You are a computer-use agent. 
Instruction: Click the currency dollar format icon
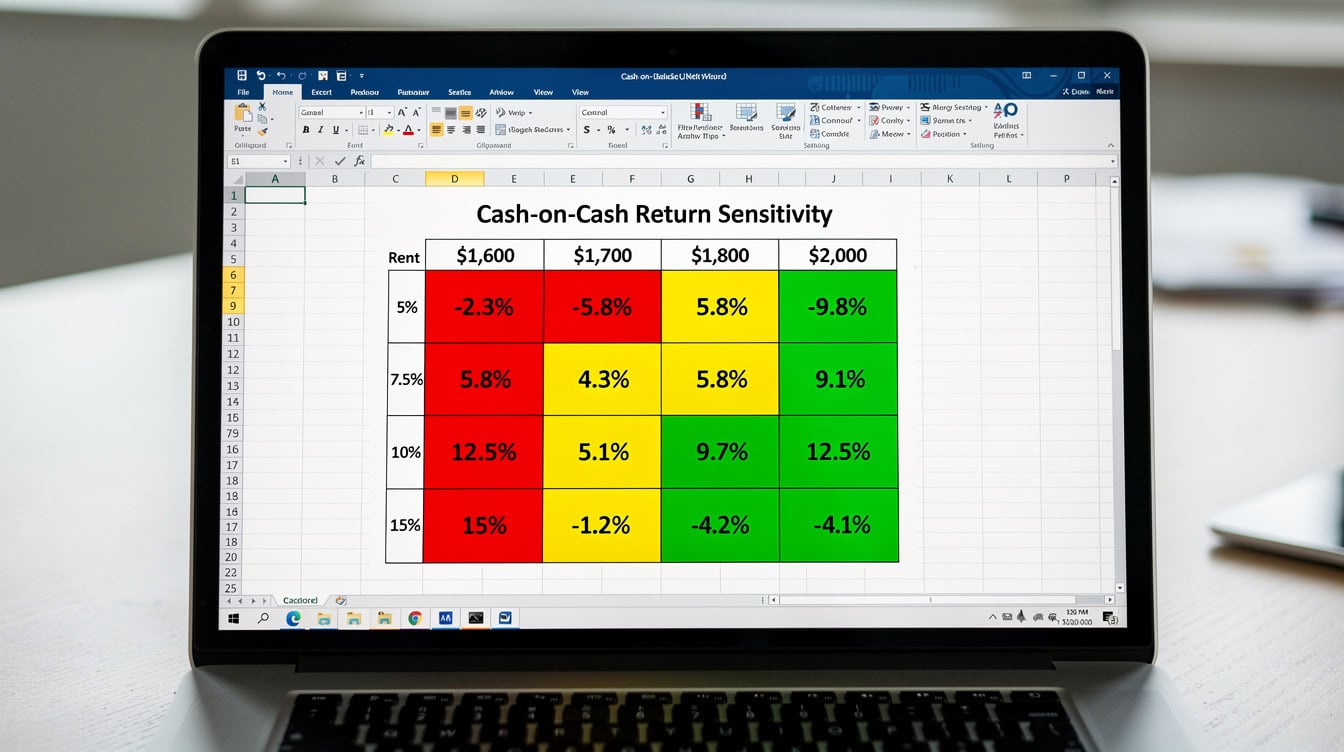point(586,130)
